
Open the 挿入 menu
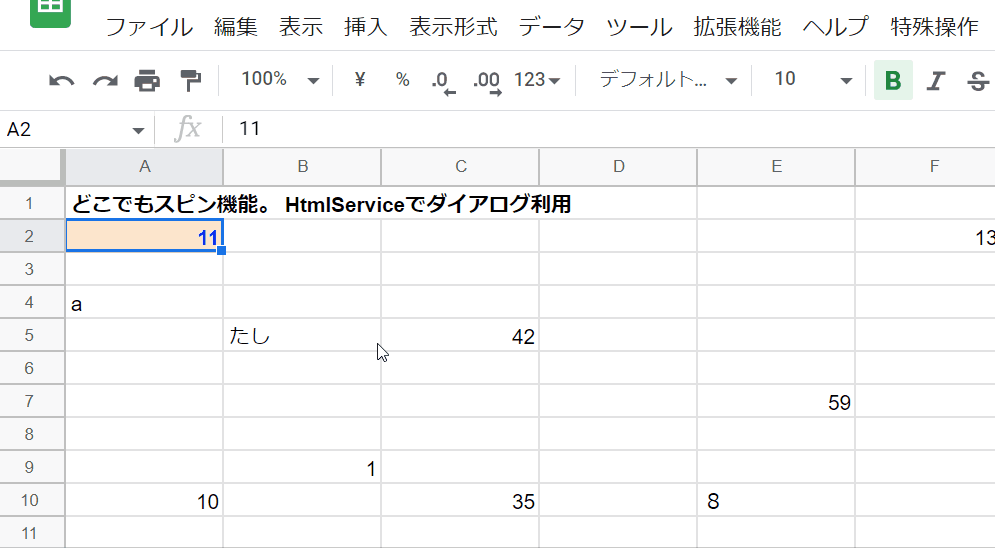click(x=366, y=27)
